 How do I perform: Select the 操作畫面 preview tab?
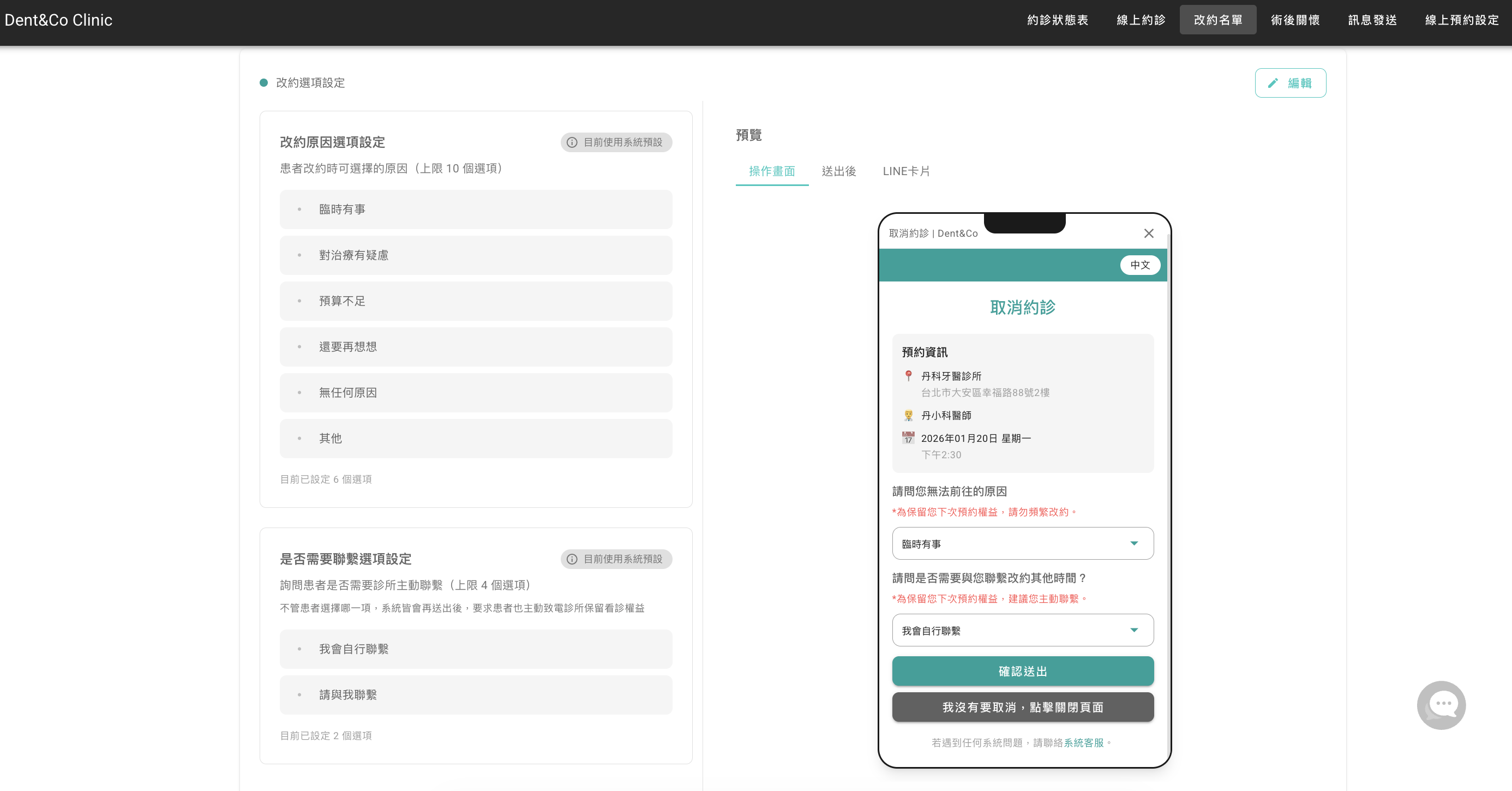click(x=771, y=171)
